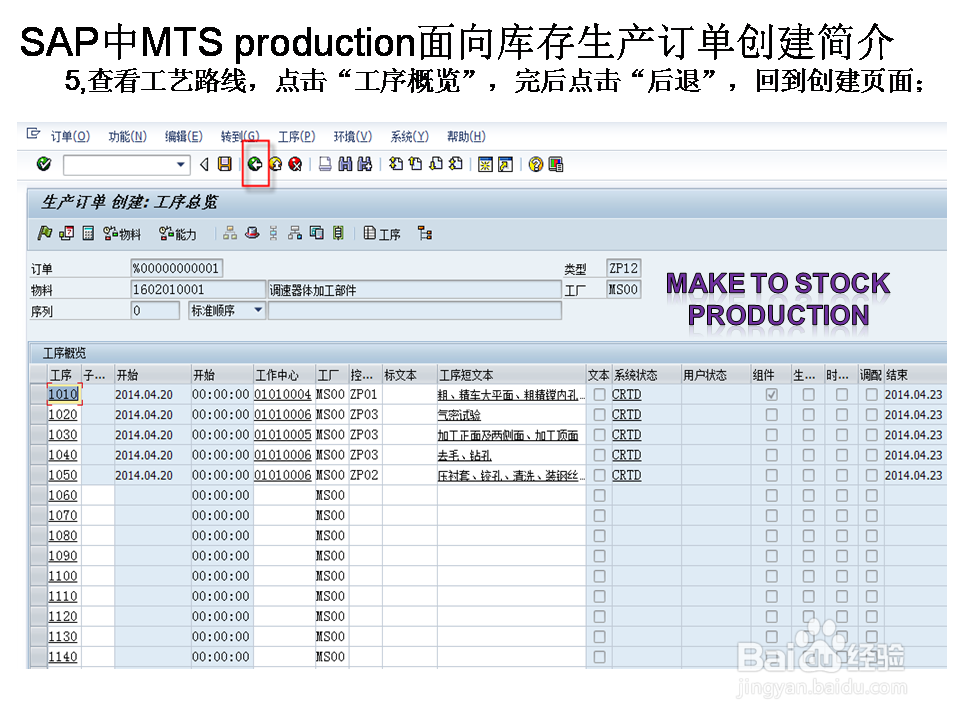Go to previous page icon

tap(416, 164)
